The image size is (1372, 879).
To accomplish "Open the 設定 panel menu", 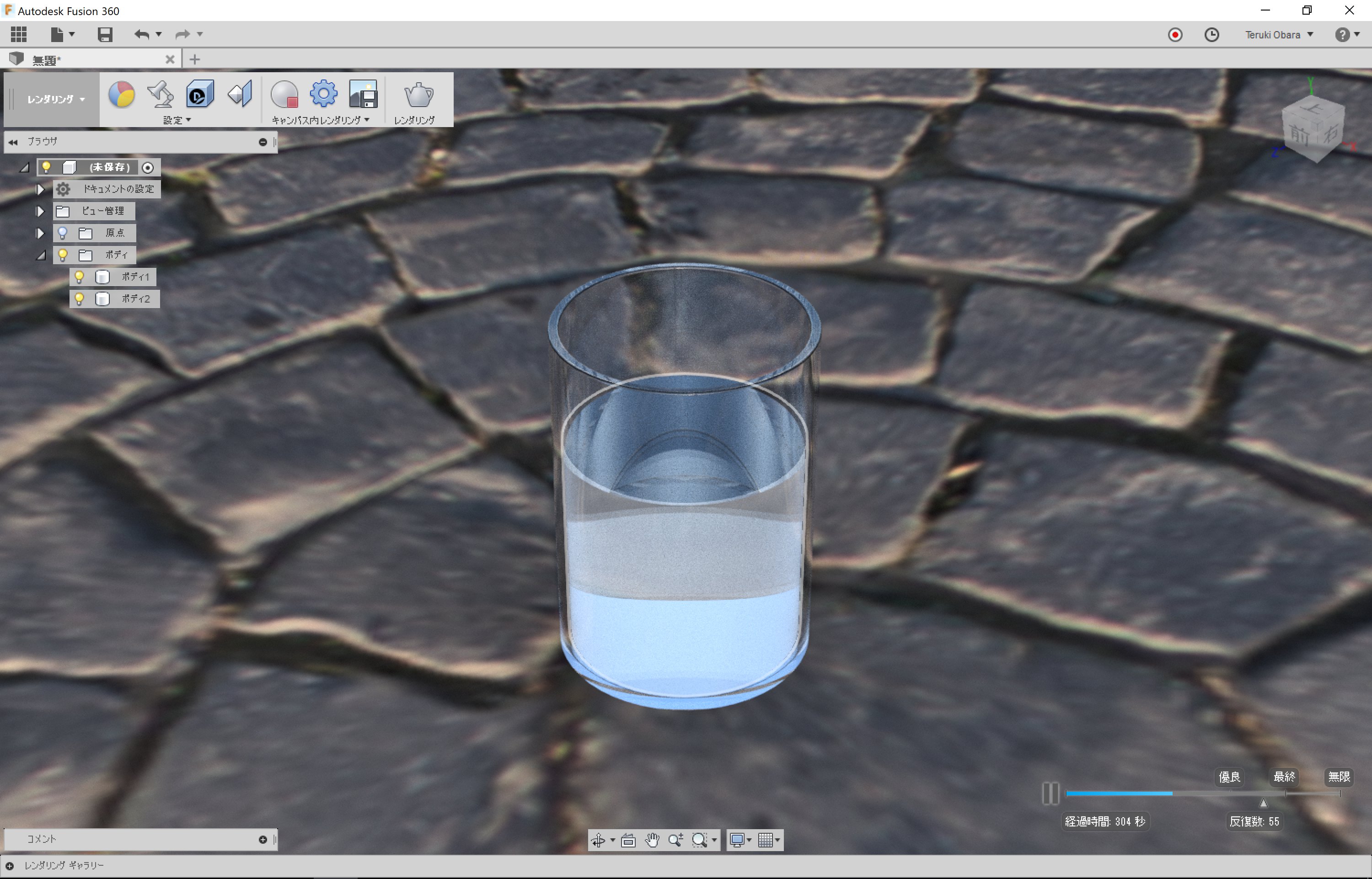I will [177, 120].
